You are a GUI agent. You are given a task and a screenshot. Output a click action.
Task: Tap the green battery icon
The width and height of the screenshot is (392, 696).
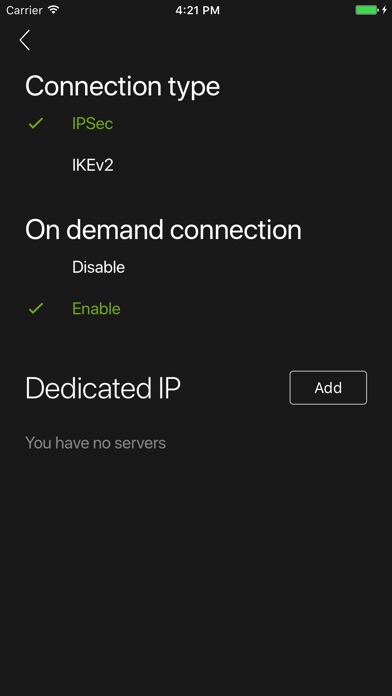(x=367, y=10)
